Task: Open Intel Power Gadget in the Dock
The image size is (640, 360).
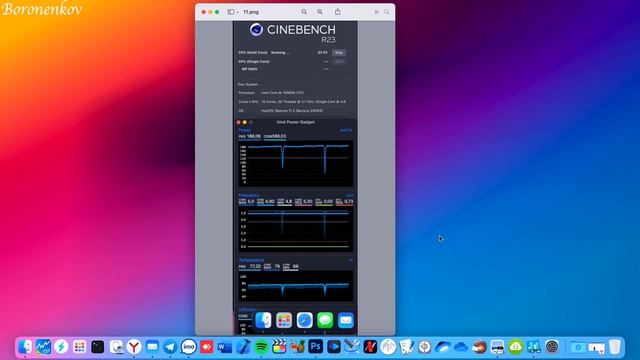Action: 43,347
